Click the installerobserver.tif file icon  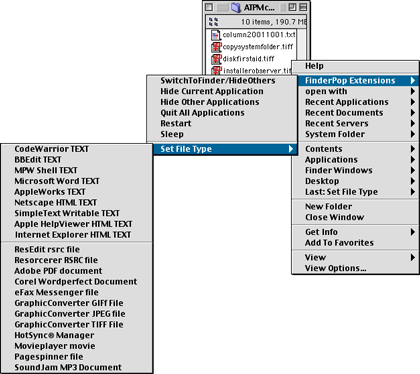216,70
